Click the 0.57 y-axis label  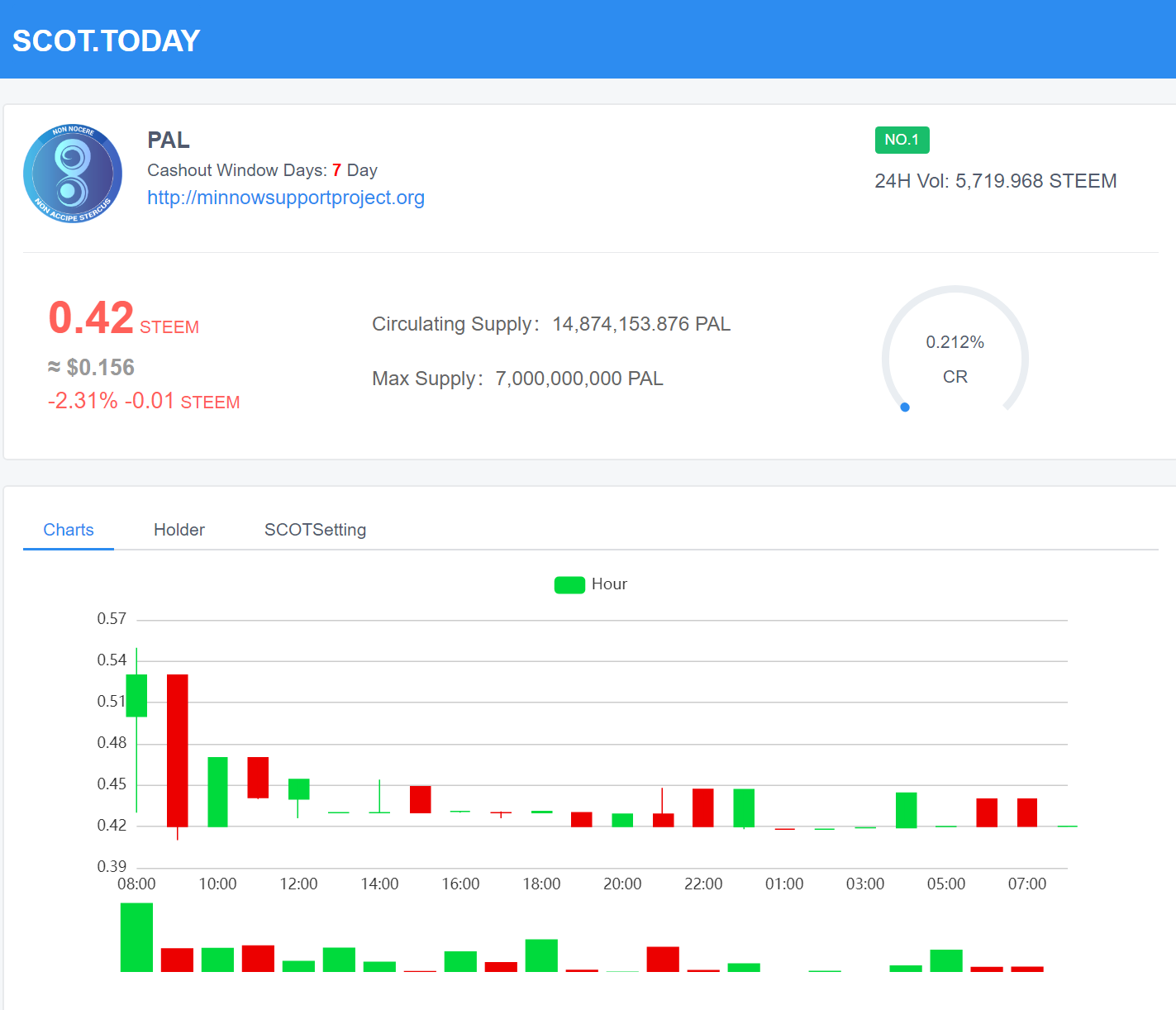112,619
